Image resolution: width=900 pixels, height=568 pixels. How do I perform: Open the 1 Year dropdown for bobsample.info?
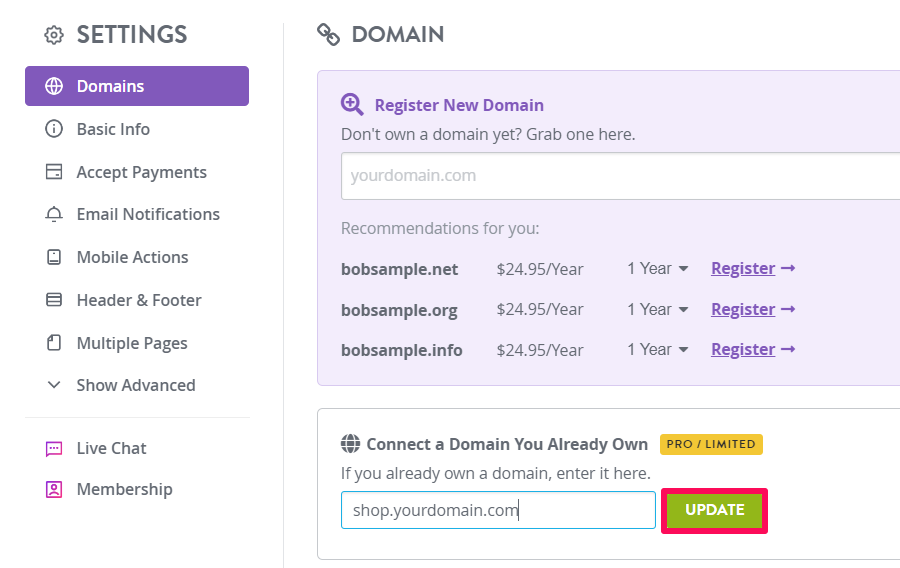[658, 349]
